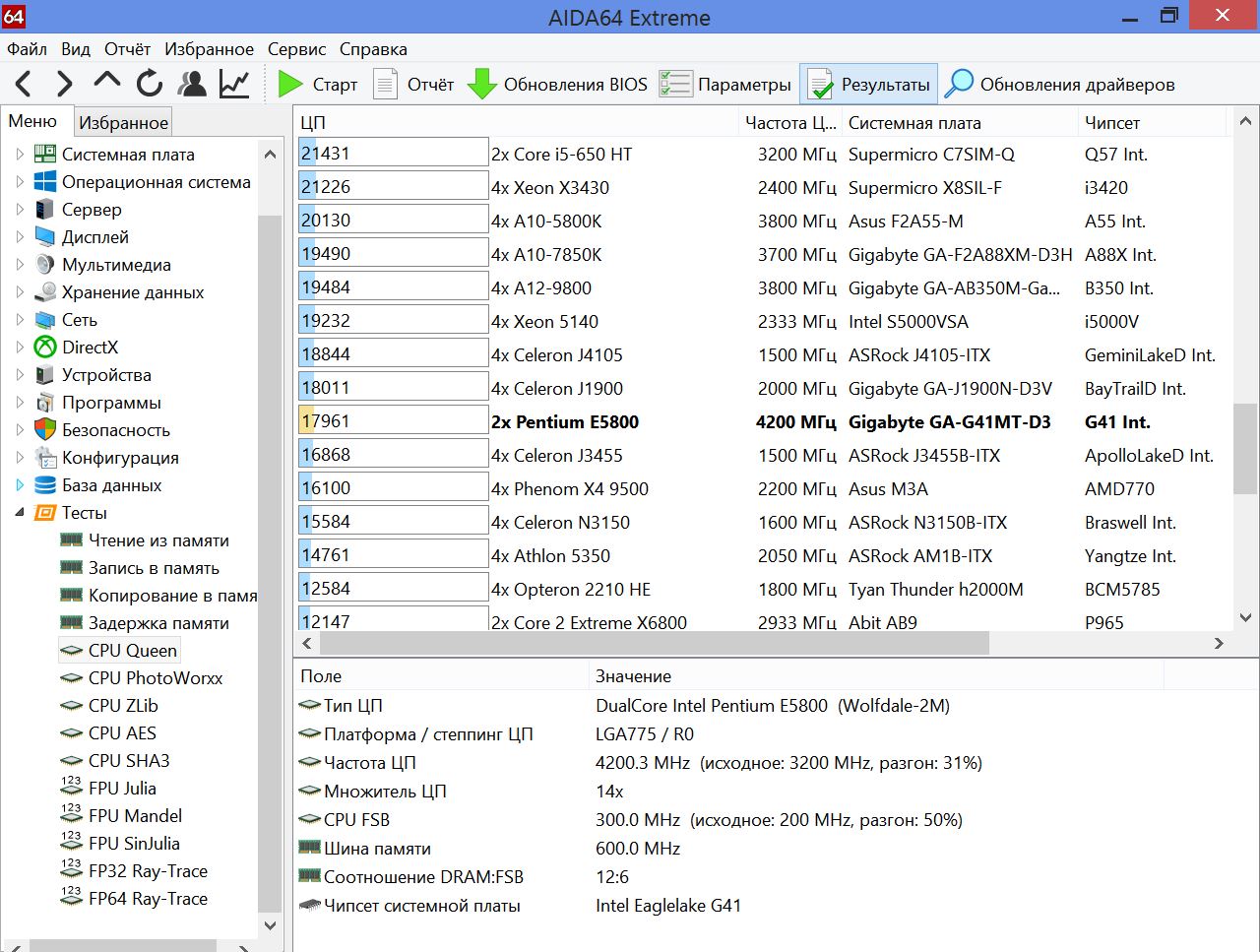Open the Параметры toolbar button
The image size is (1260, 952).
click(725, 85)
